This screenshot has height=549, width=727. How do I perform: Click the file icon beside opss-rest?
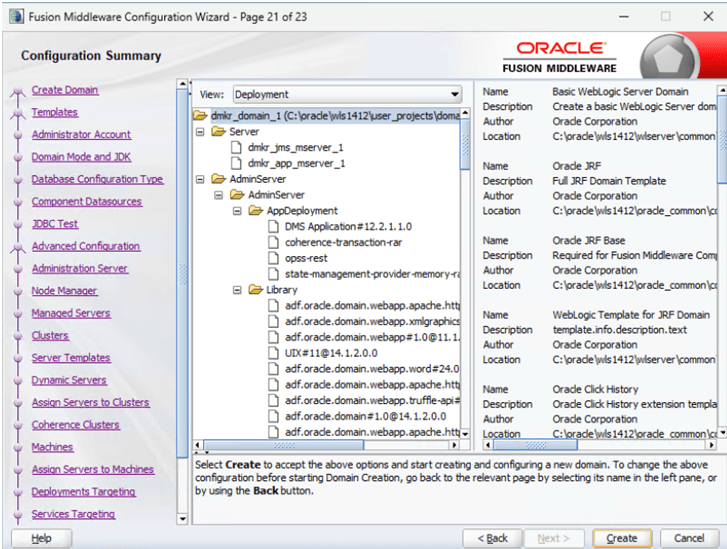point(274,258)
